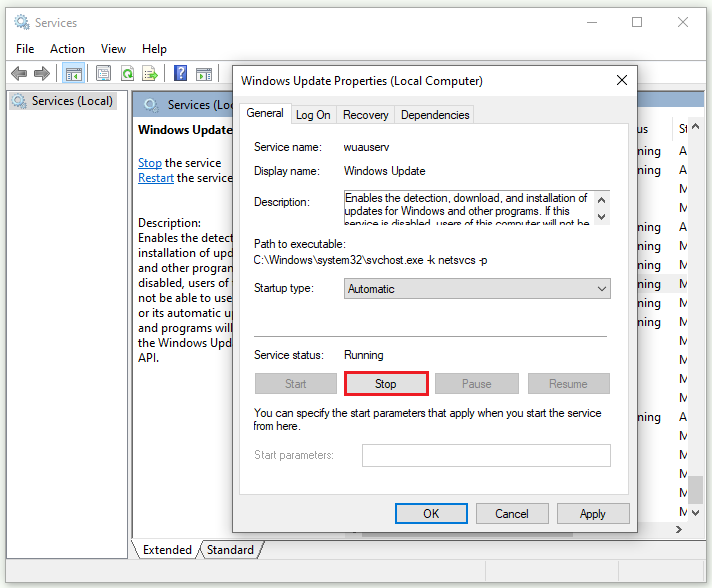Open the File menu
Image resolution: width=712 pixels, height=588 pixels.
(x=25, y=49)
